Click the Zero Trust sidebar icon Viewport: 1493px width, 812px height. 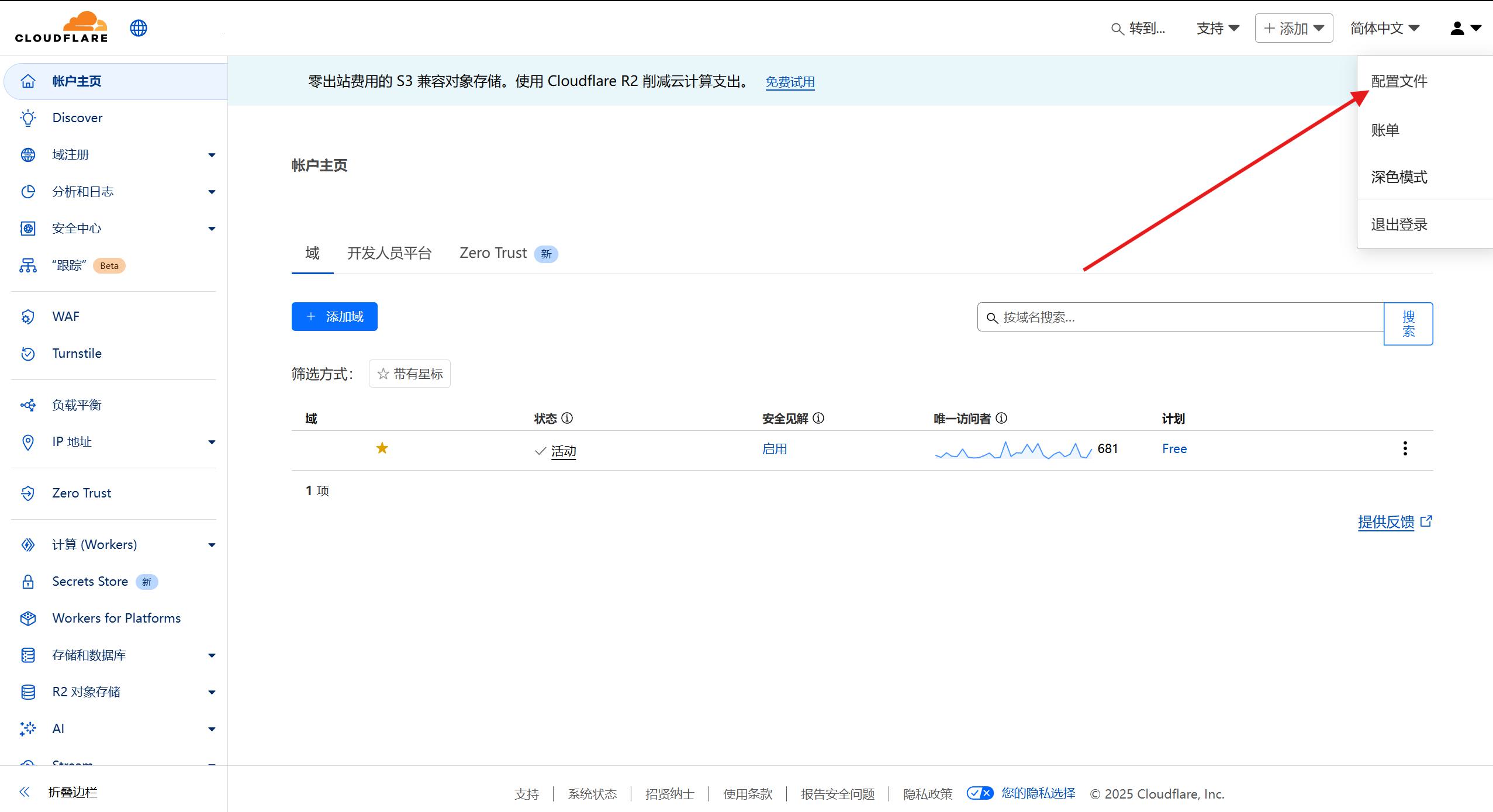[28, 493]
